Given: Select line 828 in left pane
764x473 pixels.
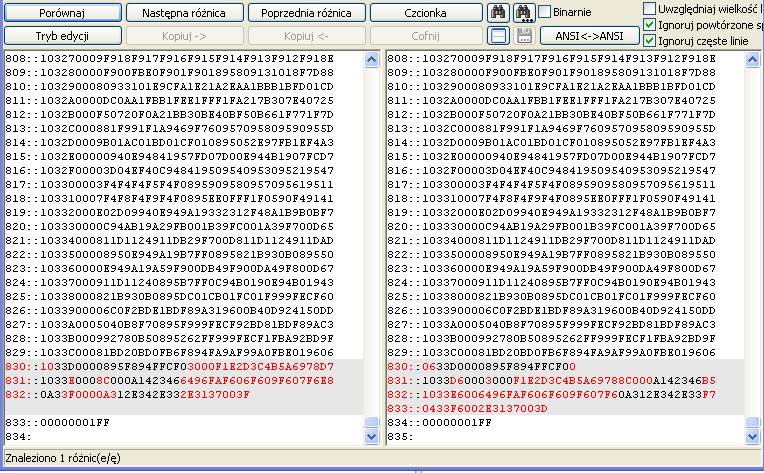Looking at the screenshot, I should pos(170,339).
